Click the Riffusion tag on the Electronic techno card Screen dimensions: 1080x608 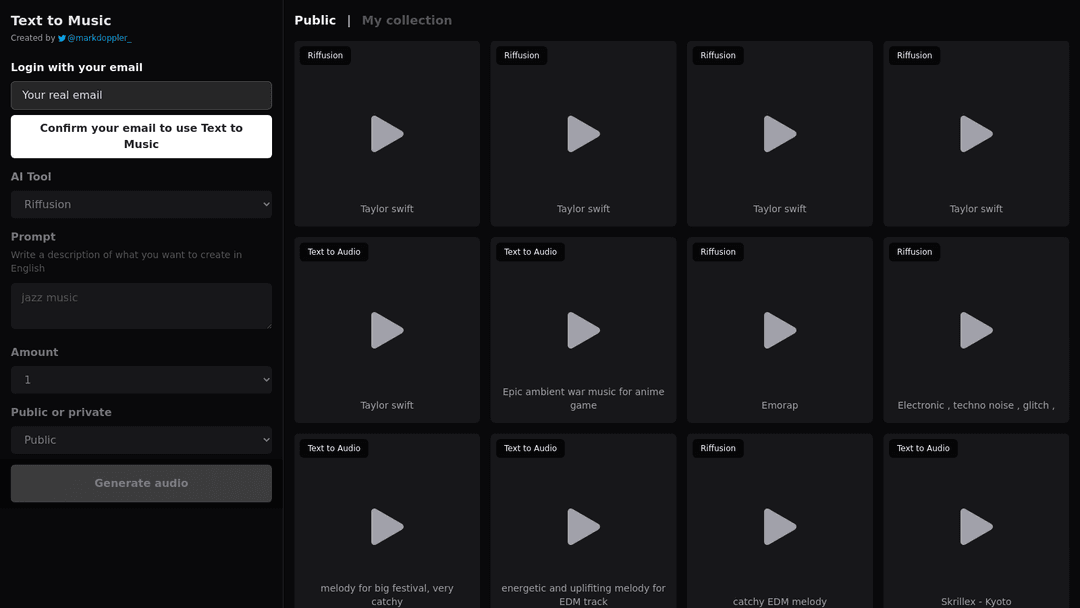click(914, 252)
